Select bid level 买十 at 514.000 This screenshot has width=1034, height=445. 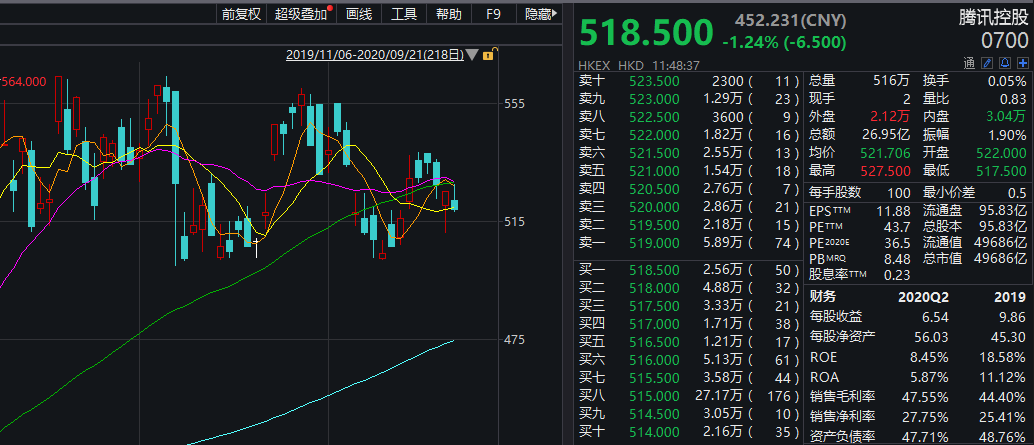pos(688,432)
